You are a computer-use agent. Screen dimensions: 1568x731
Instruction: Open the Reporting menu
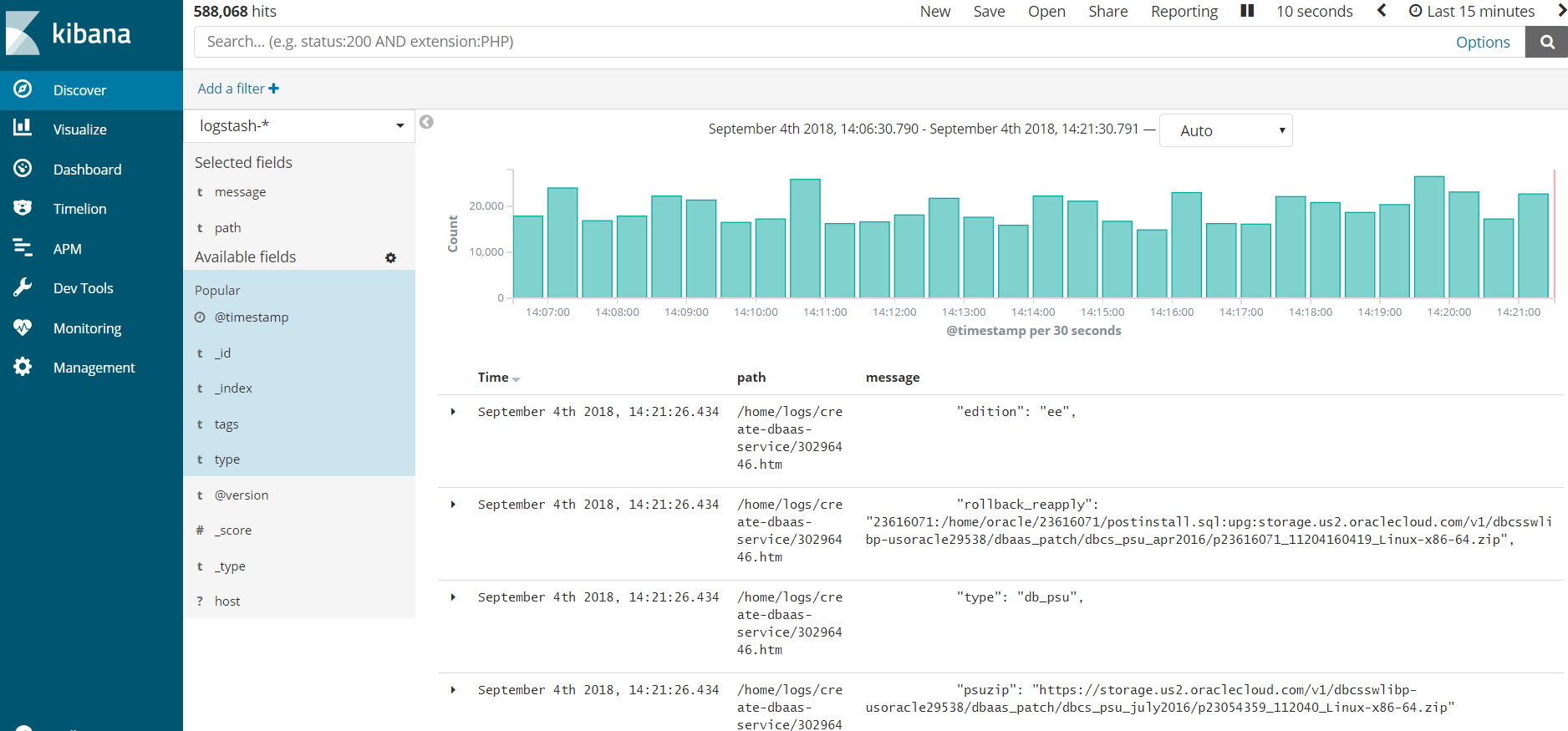pos(1184,12)
